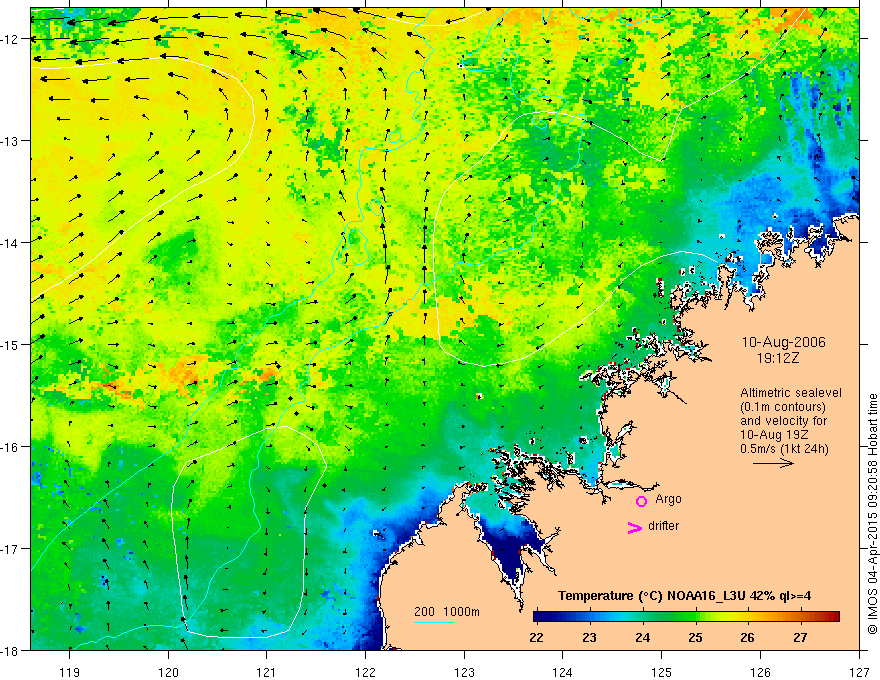The image size is (880, 680).
Task: Click the 'Argo' legend label
Action: coord(668,499)
